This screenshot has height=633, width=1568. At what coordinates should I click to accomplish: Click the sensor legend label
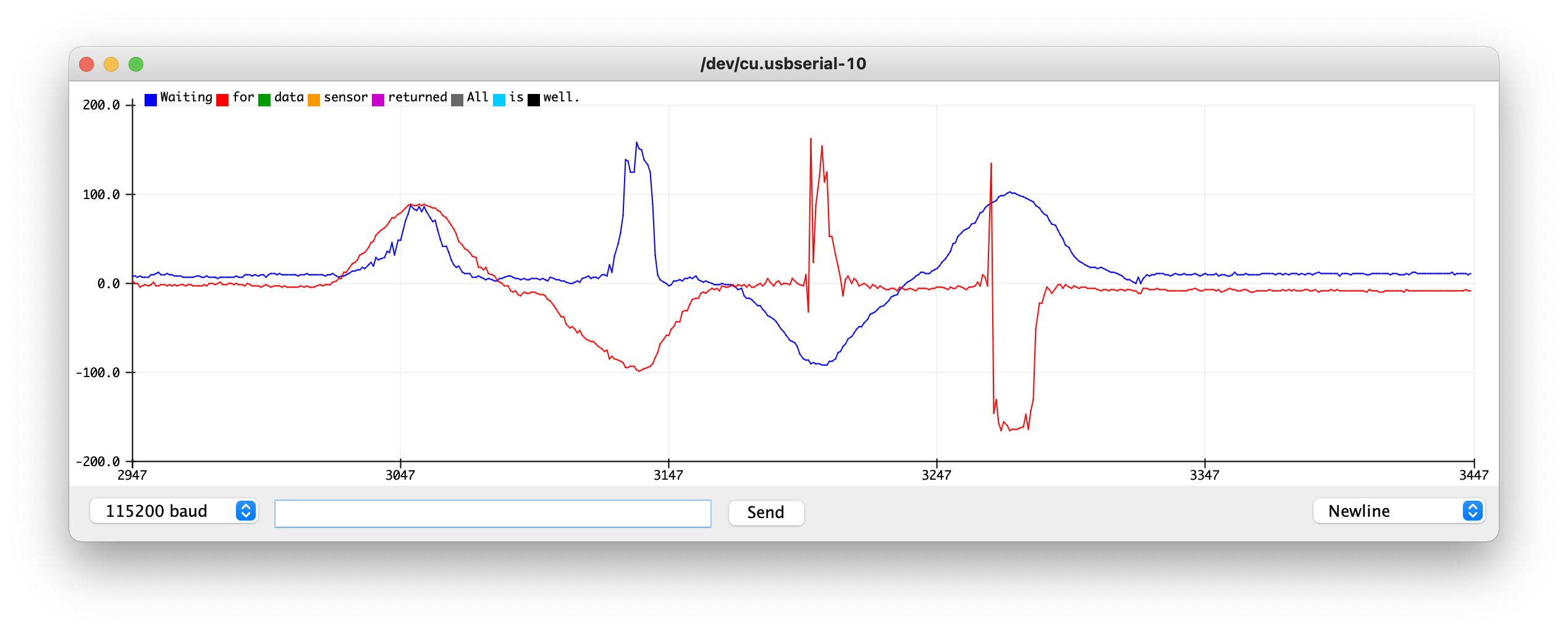pos(345,97)
